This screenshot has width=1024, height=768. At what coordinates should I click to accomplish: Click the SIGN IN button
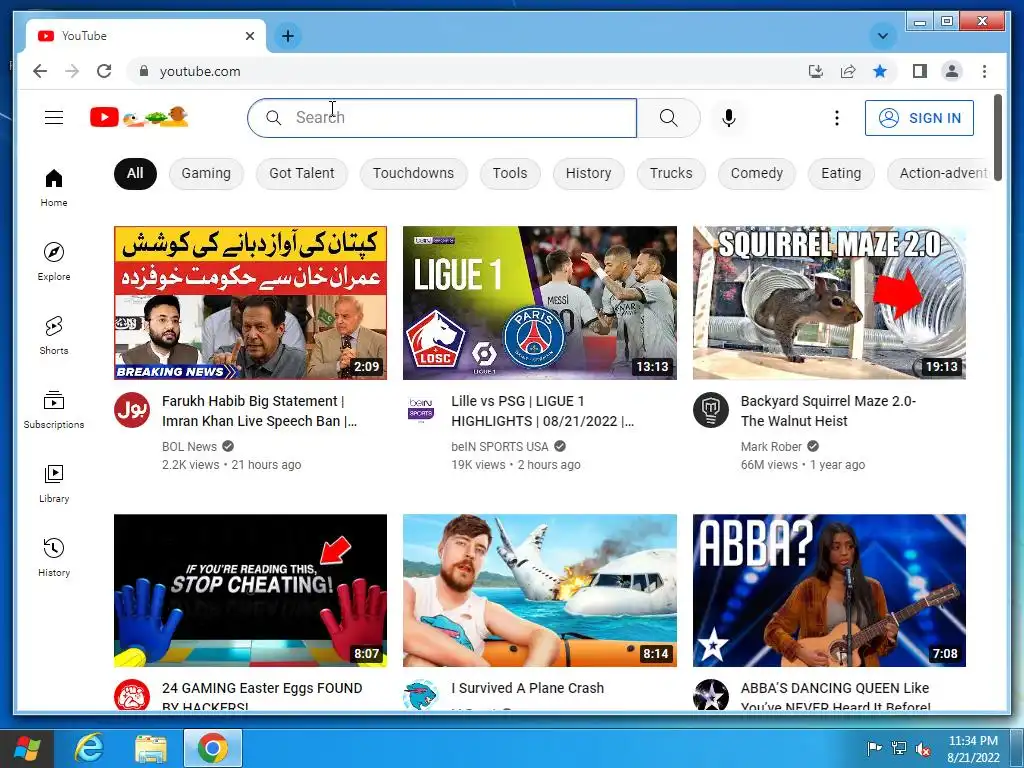pos(919,118)
